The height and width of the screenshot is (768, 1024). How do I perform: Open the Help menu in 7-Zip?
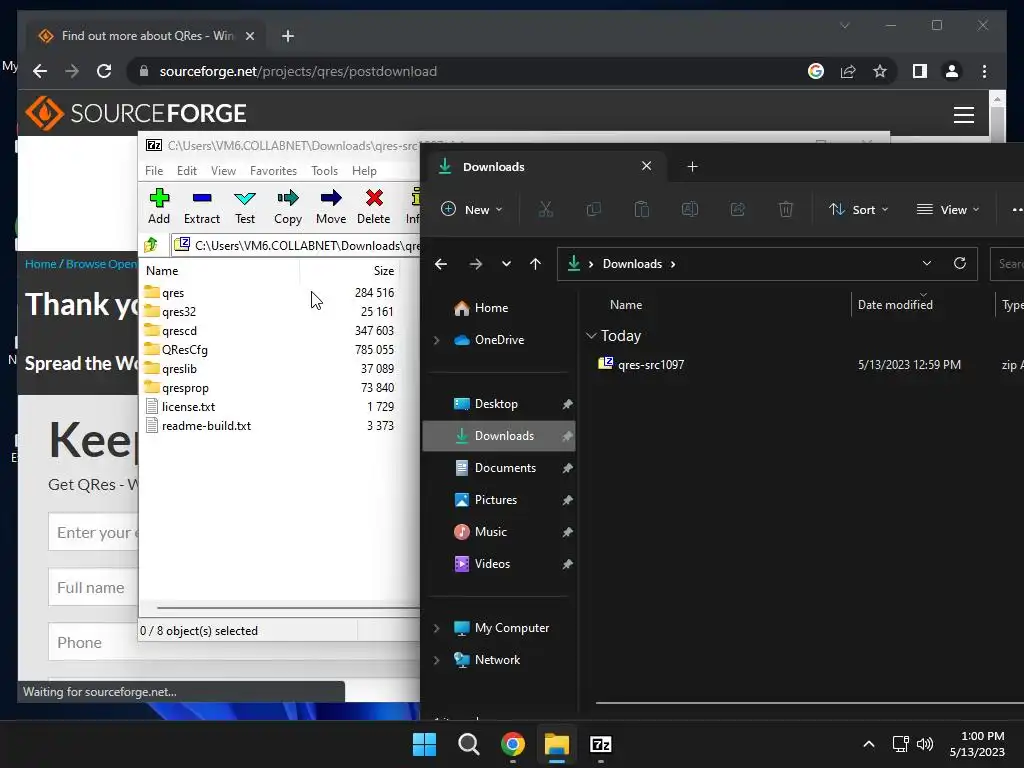click(364, 170)
